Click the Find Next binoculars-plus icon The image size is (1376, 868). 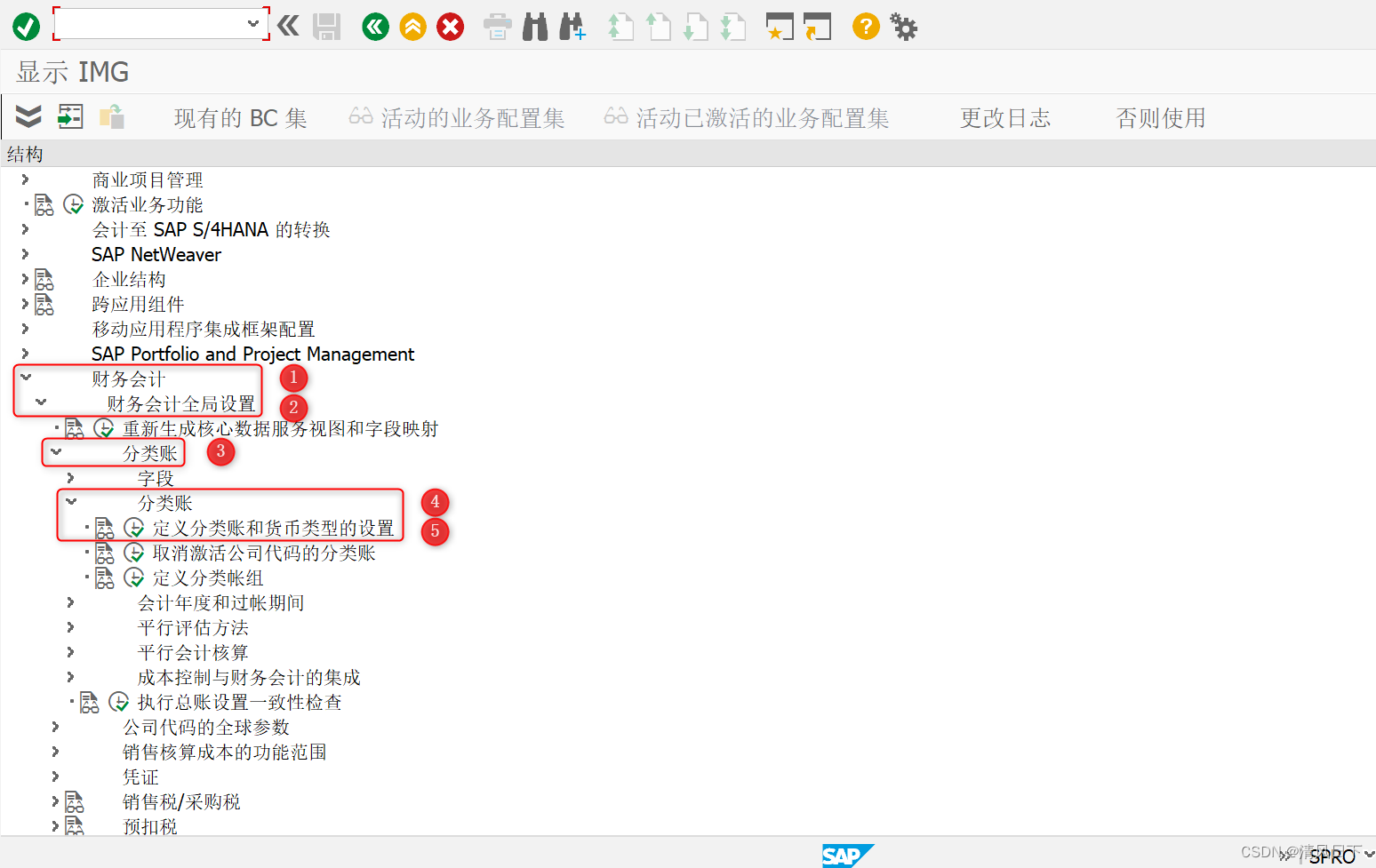[x=572, y=27]
